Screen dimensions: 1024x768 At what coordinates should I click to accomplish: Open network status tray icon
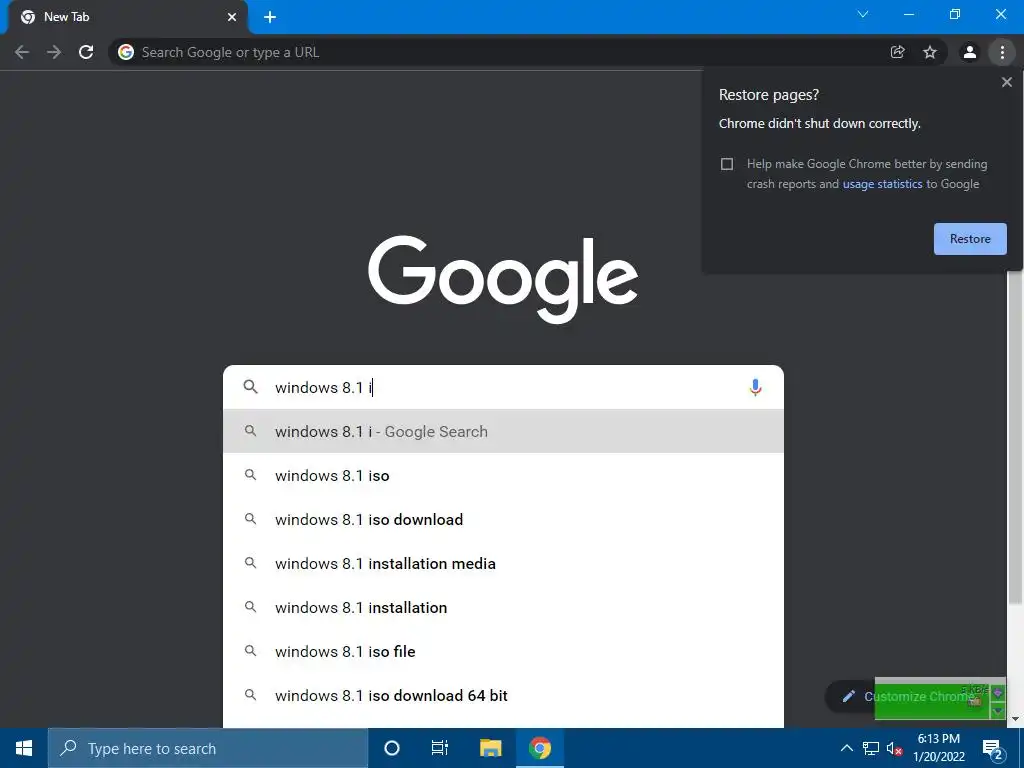tap(871, 748)
